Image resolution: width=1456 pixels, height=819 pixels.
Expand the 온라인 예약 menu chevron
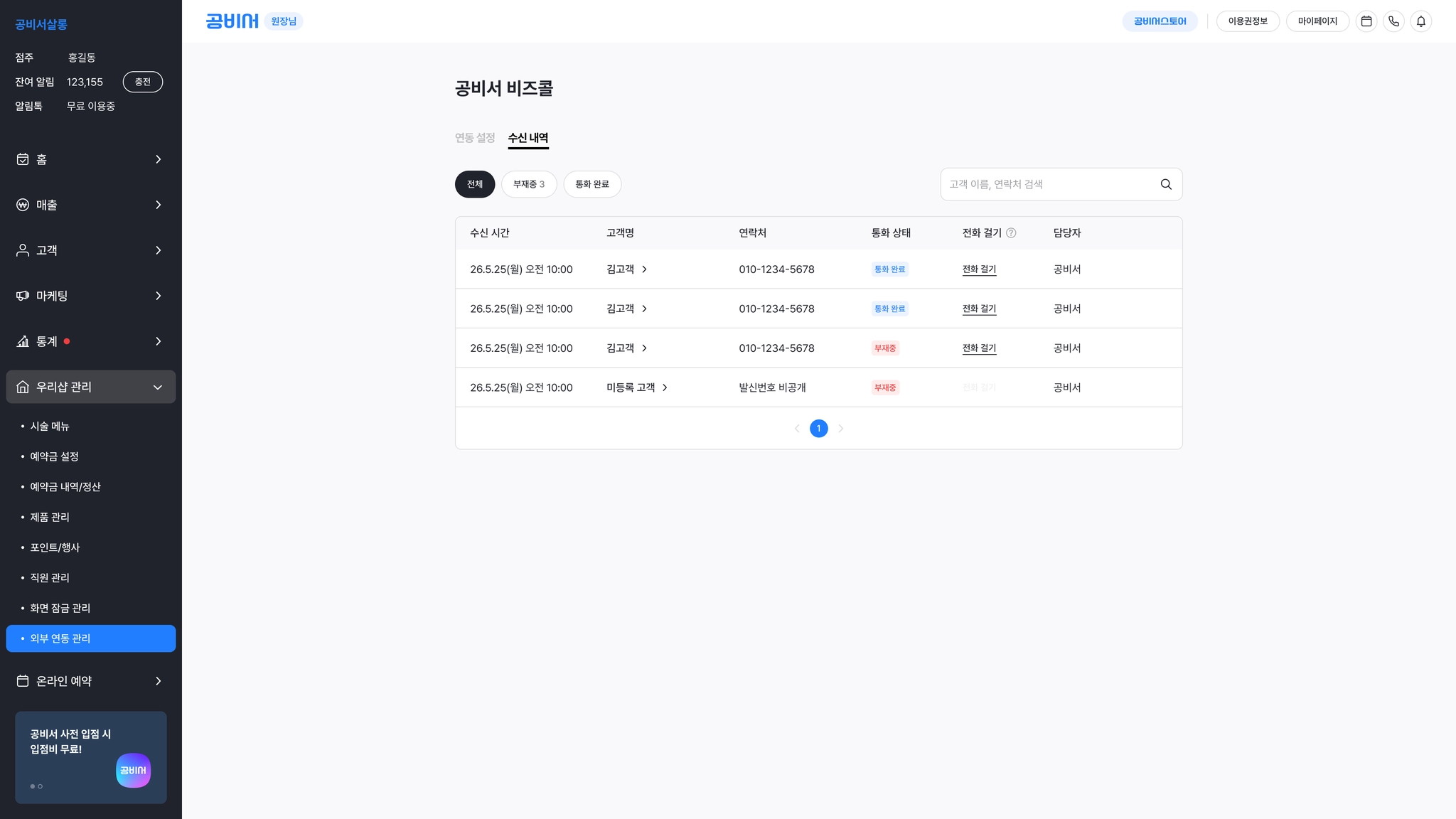[x=158, y=681]
